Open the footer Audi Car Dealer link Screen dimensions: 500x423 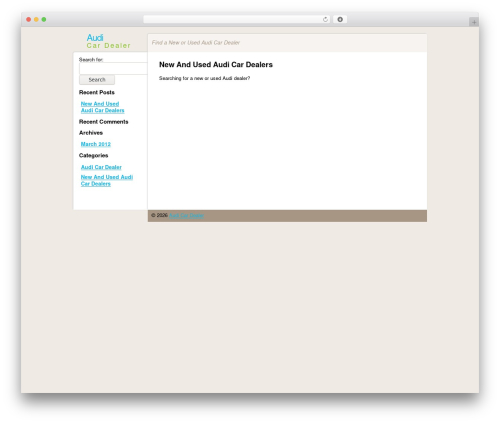[186, 215]
